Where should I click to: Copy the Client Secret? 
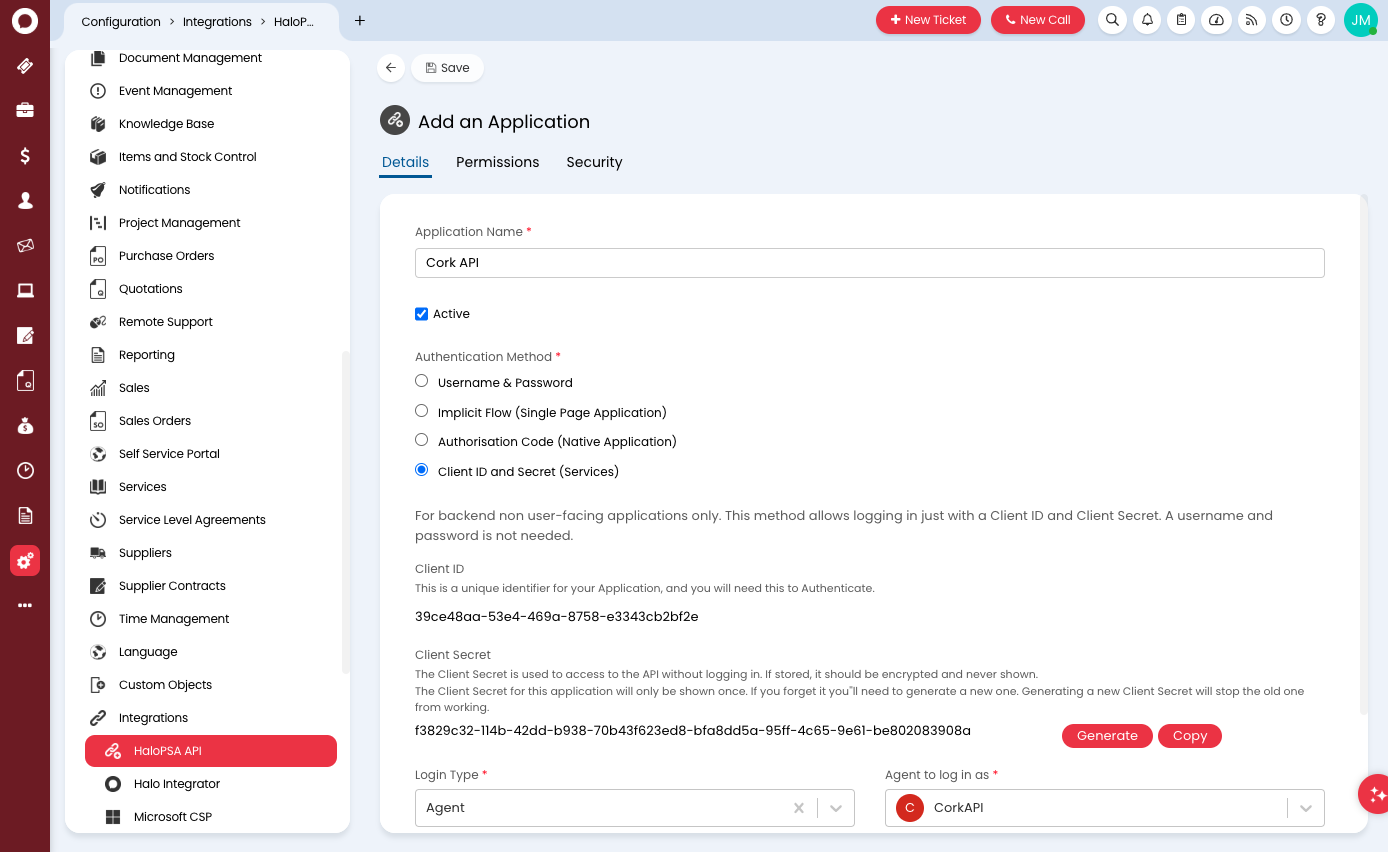[1190, 736]
